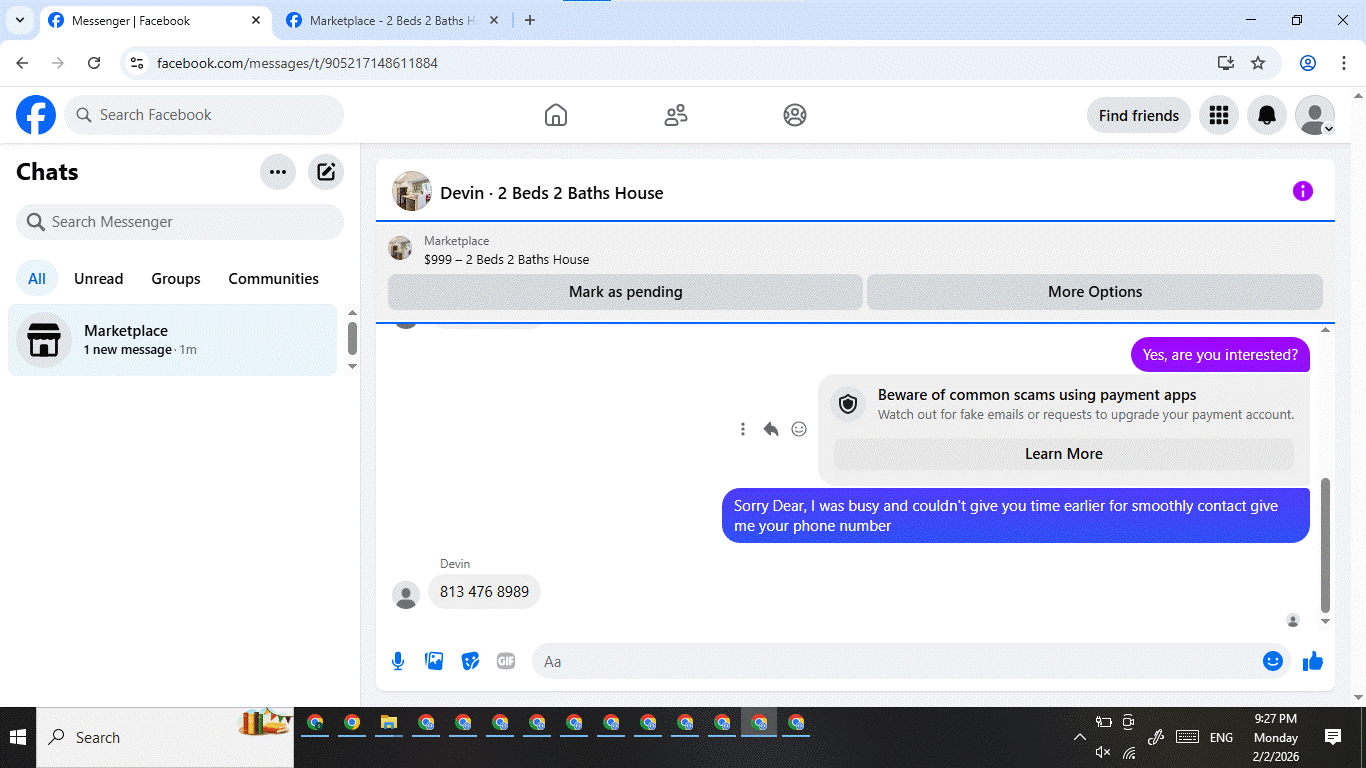Image resolution: width=1366 pixels, height=768 pixels.
Task: Switch to the Marketplace browser tab
Action: [393, 20]
